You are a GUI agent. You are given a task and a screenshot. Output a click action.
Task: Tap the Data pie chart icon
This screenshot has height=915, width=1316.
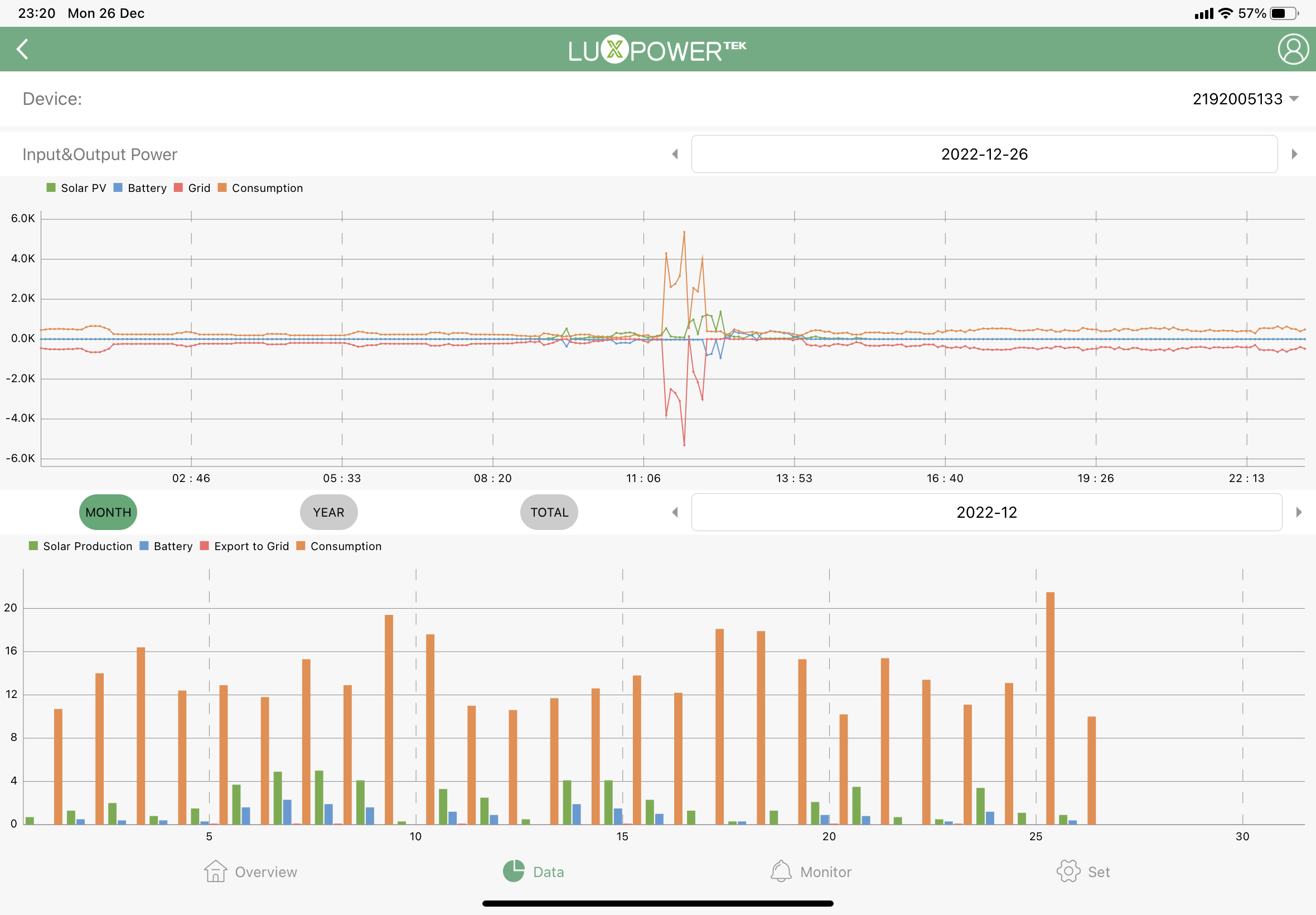[514, 871]
